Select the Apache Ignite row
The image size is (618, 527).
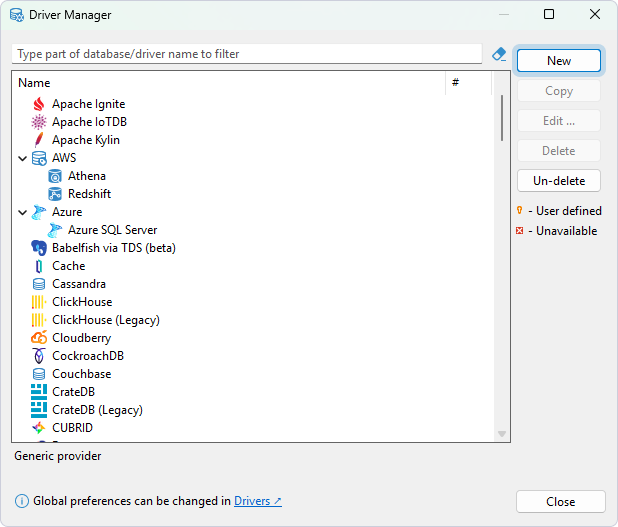click(x=89, y=104)
